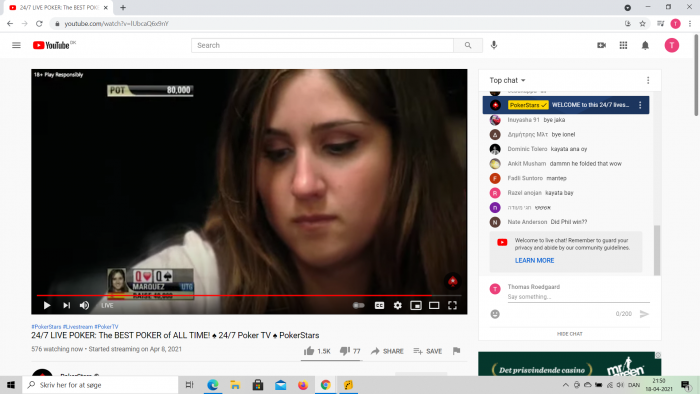
Task: Open the #PokerStars hashtag link
Action: click(x=46, y=327)
